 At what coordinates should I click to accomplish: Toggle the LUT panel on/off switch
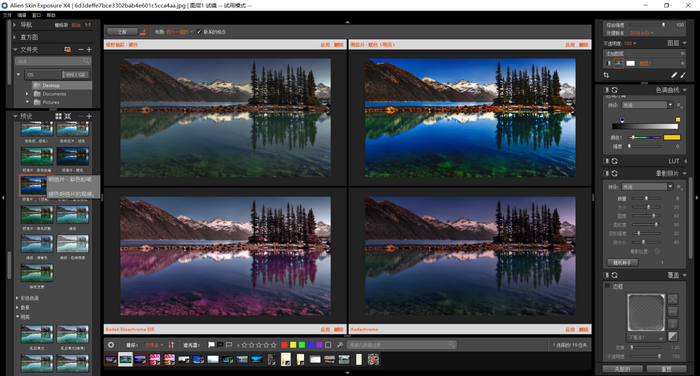point(606,161)
